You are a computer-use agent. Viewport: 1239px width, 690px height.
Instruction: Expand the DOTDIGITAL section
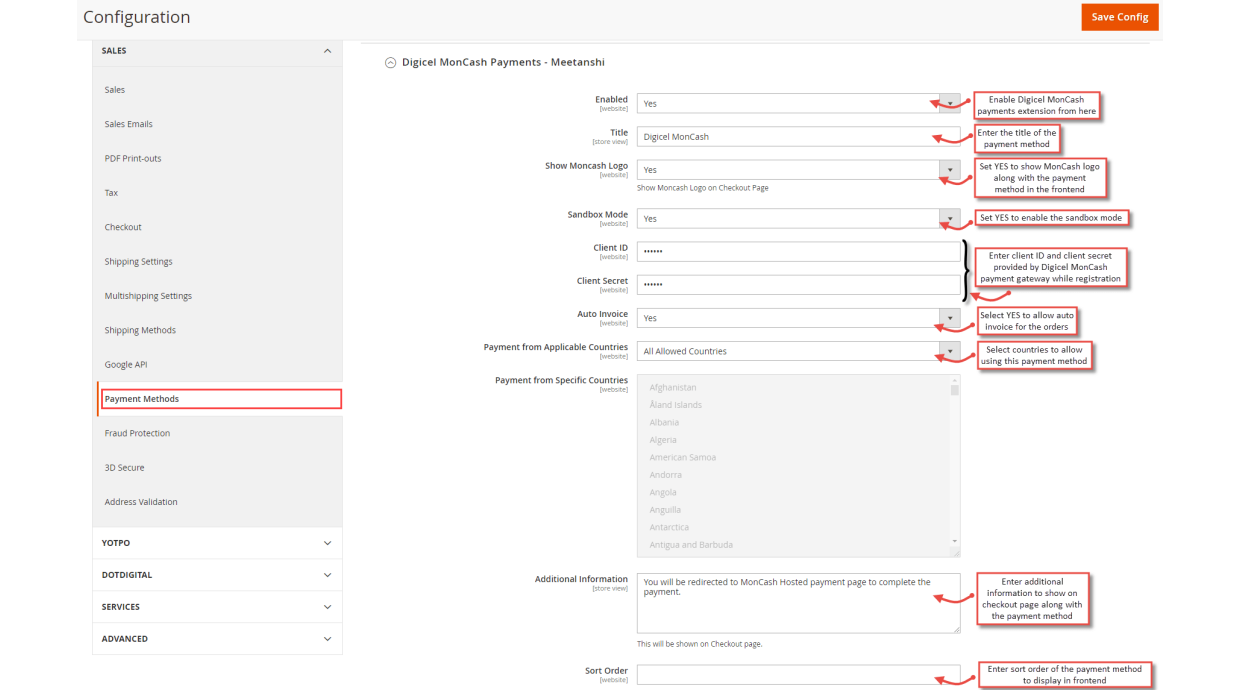217,575
